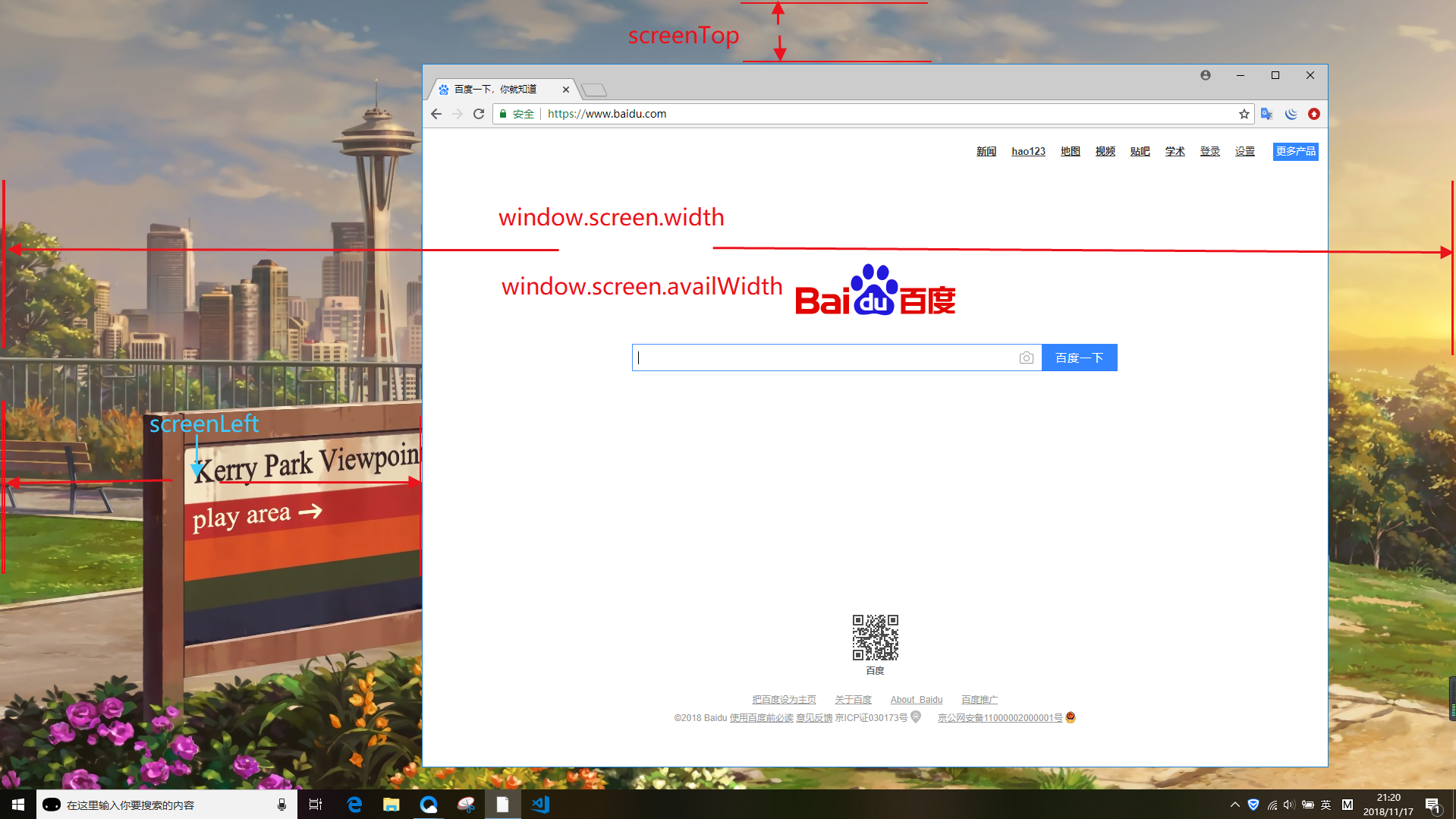Expand hidden icons with the tray arrow
1456x819 pixels.
click(1234, 805)
